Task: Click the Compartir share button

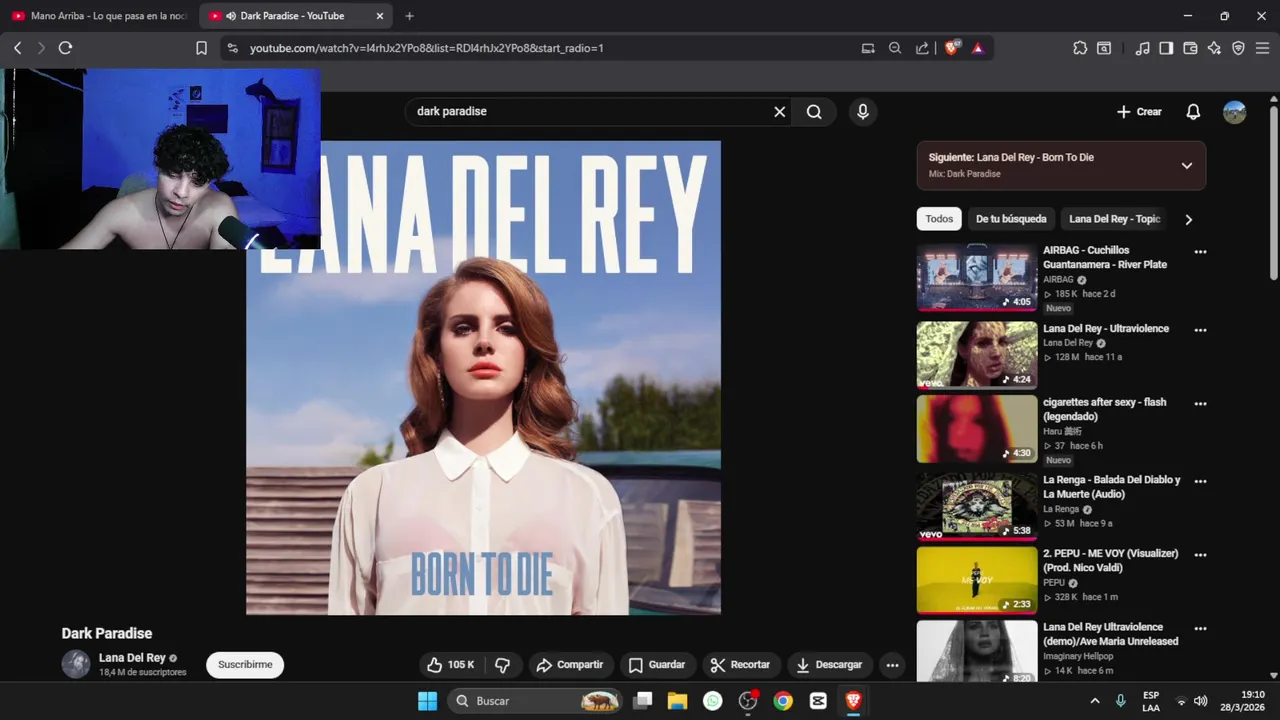Action: point(569,665)
